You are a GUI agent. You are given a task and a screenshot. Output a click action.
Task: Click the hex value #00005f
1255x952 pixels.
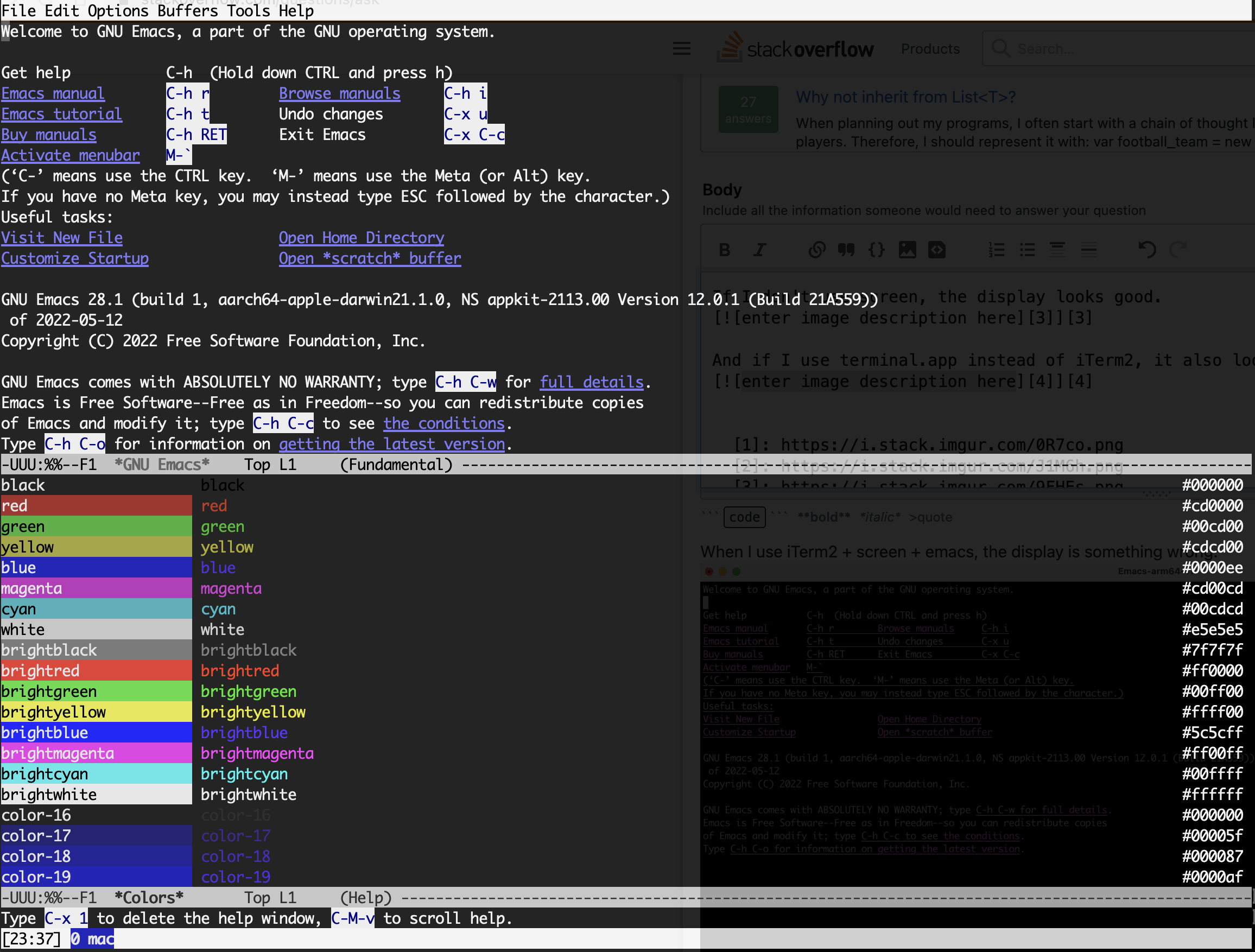click(x=1213, y=836)
